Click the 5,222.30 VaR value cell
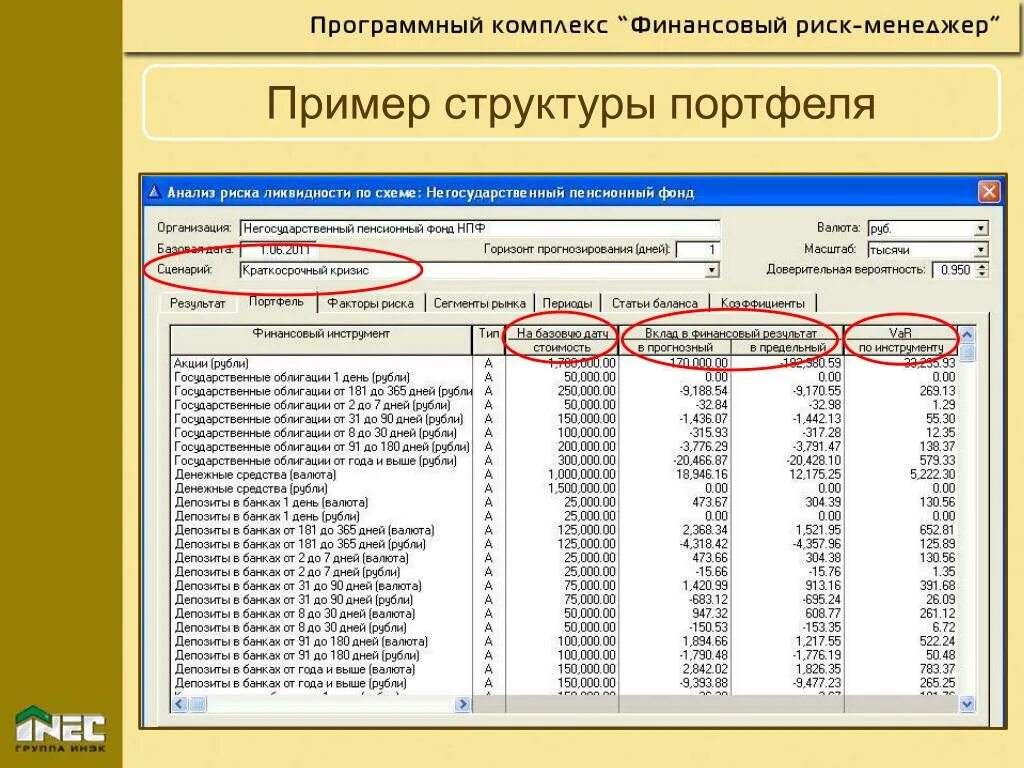 [901, 474]
